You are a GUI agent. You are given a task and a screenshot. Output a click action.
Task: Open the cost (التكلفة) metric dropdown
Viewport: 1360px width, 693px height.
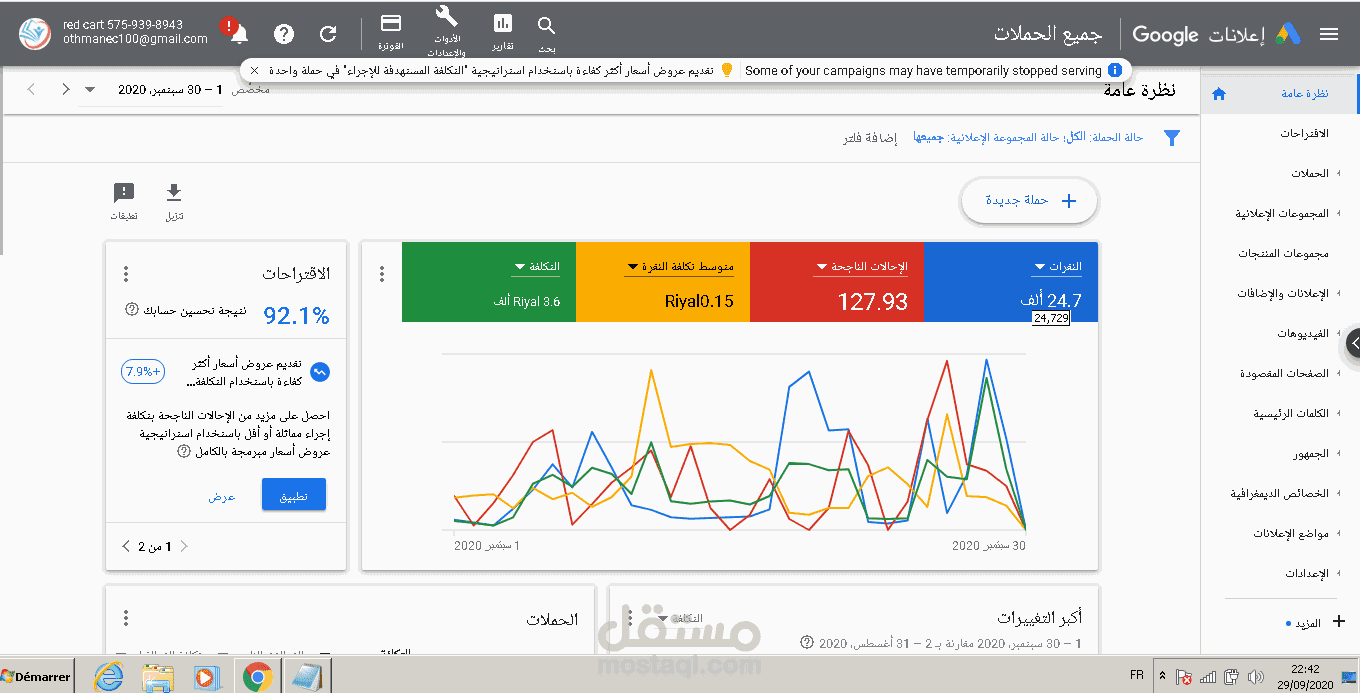(536, 267)
